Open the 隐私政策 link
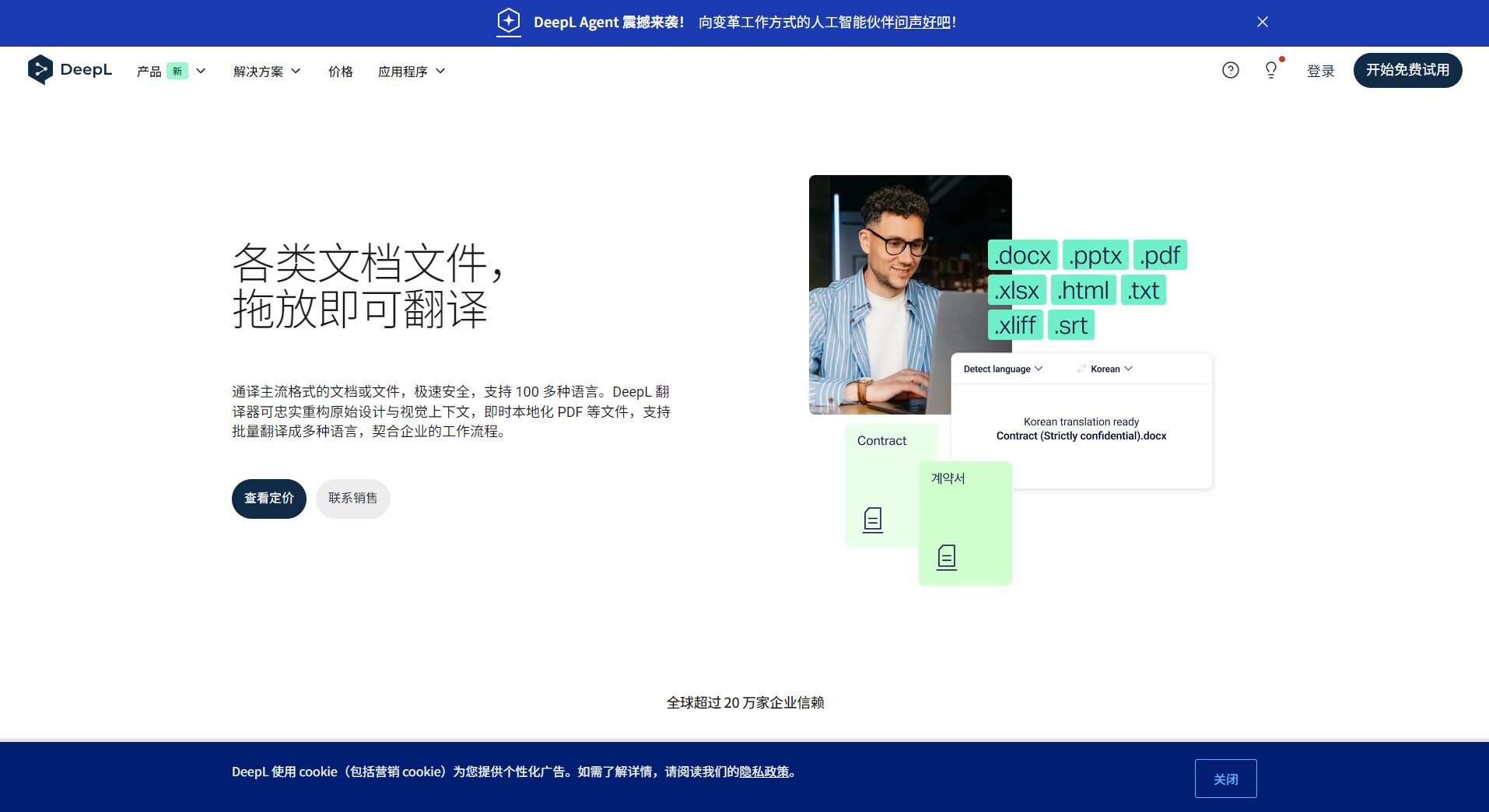Viewport: 1489px width, 812px height. [x=766, y=772]
